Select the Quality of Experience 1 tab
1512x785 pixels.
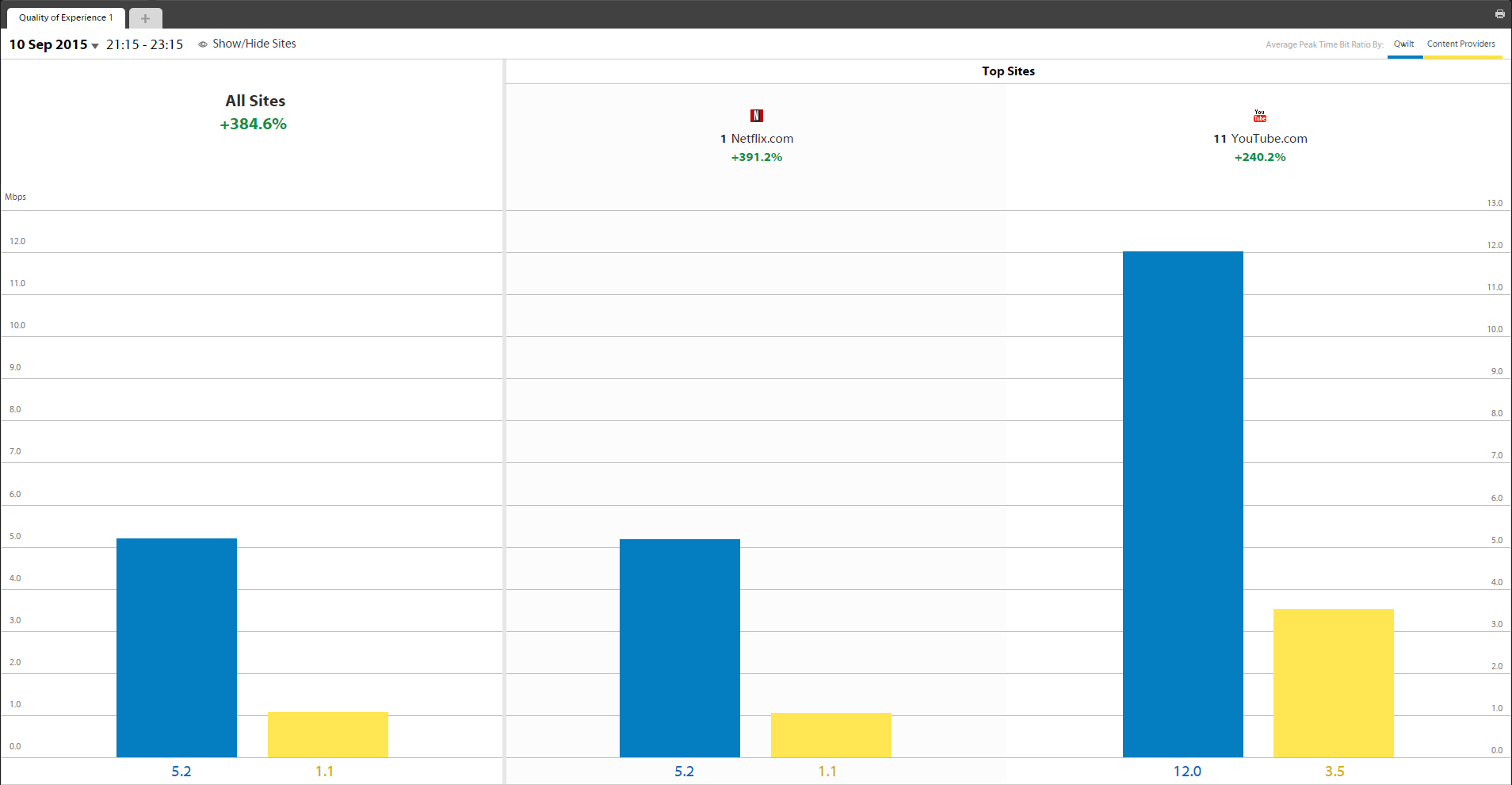66,17
